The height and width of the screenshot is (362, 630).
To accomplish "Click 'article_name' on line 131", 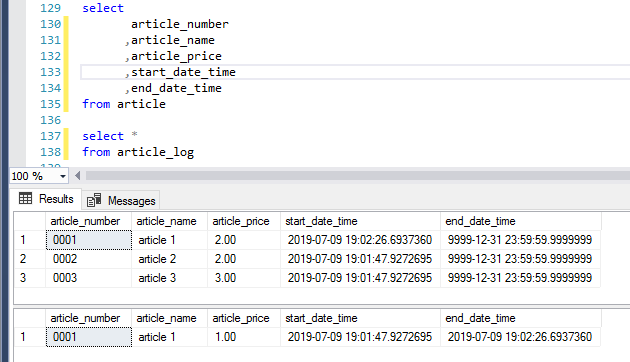I will tap(173, 41).
